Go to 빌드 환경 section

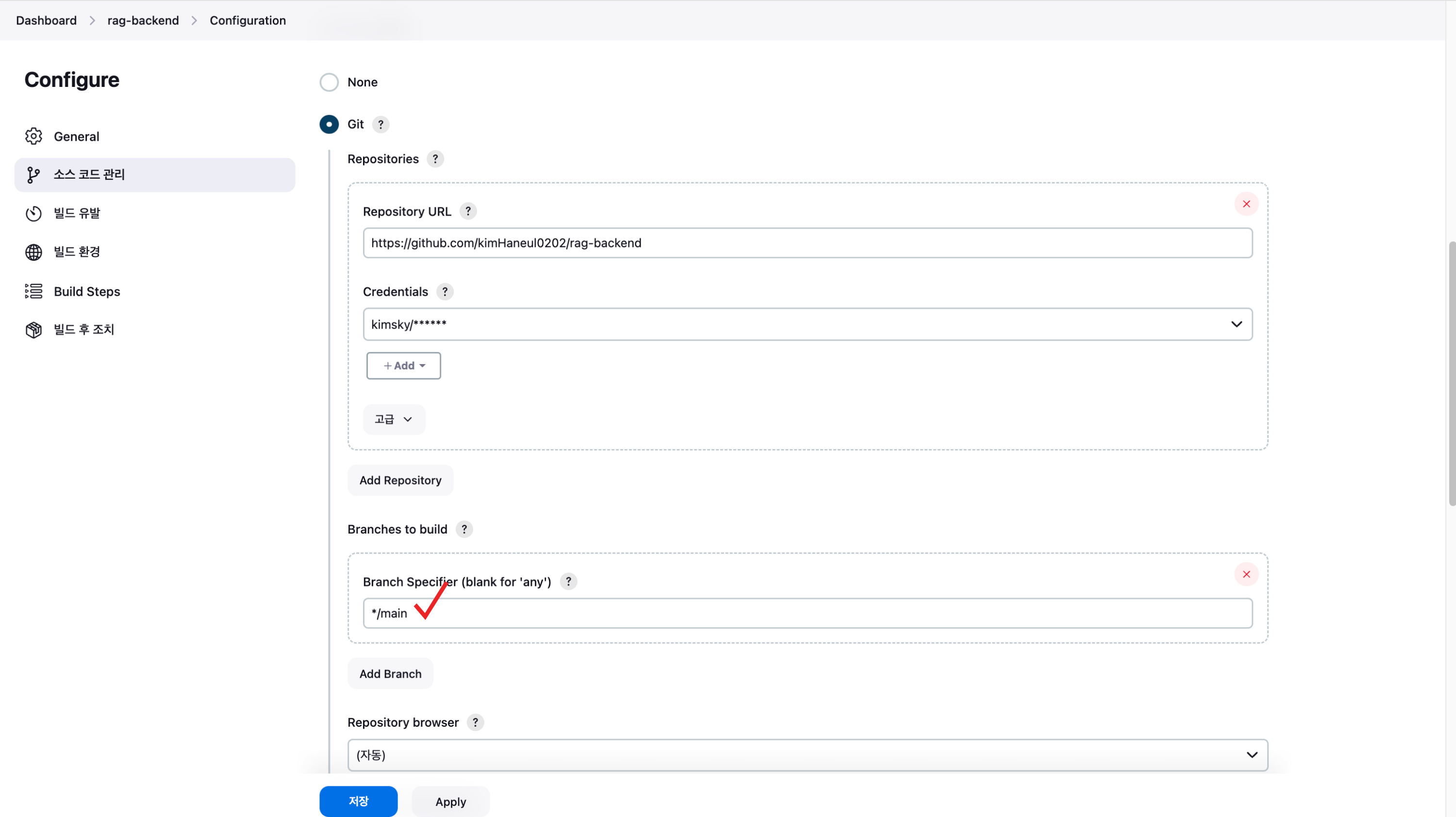(155, 252)
